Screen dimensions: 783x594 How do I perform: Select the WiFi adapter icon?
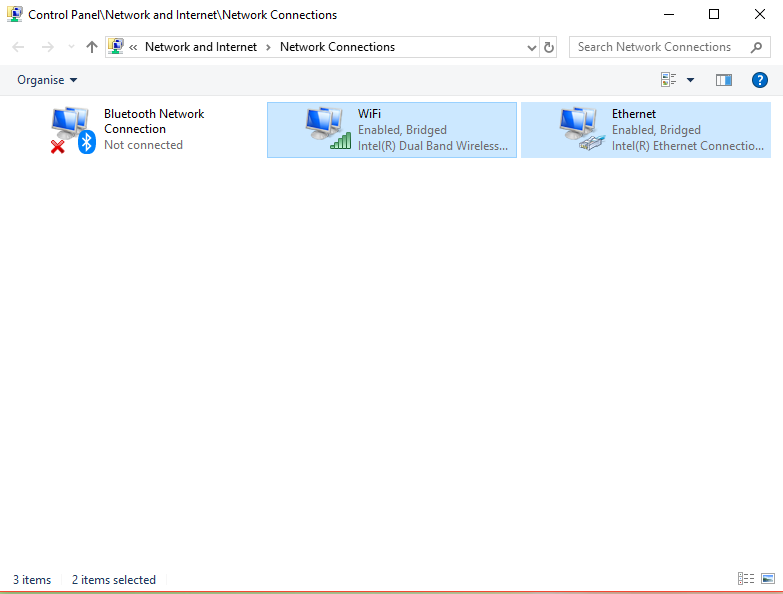click(328, 128)
